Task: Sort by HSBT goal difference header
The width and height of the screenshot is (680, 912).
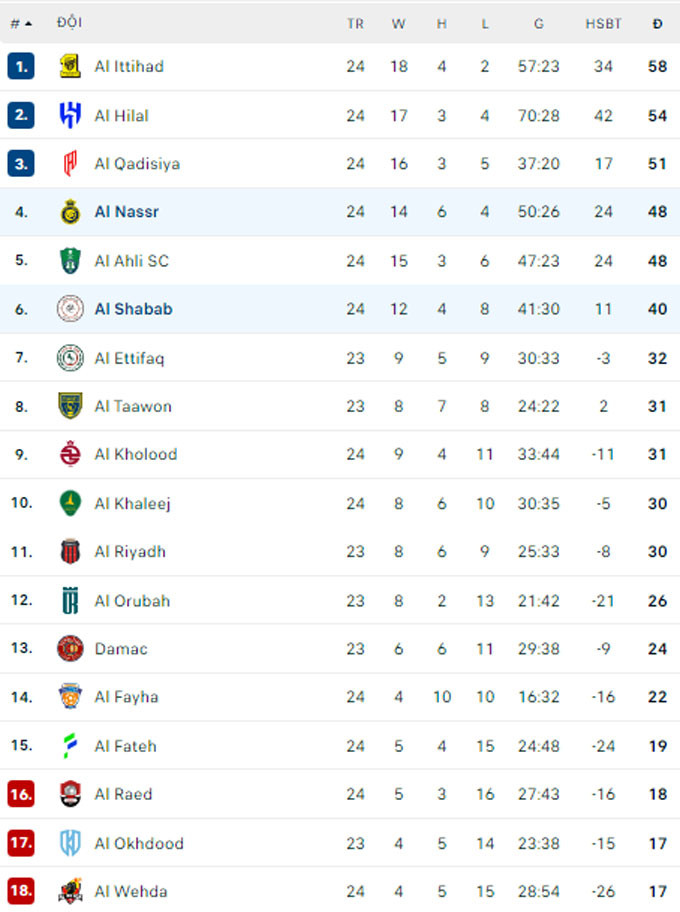Action: [603, 23]
